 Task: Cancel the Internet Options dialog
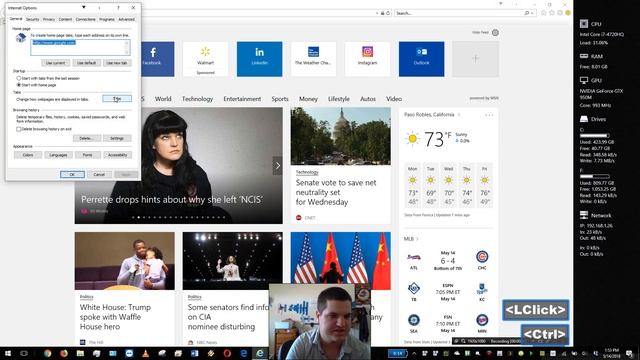pos(99,174)
